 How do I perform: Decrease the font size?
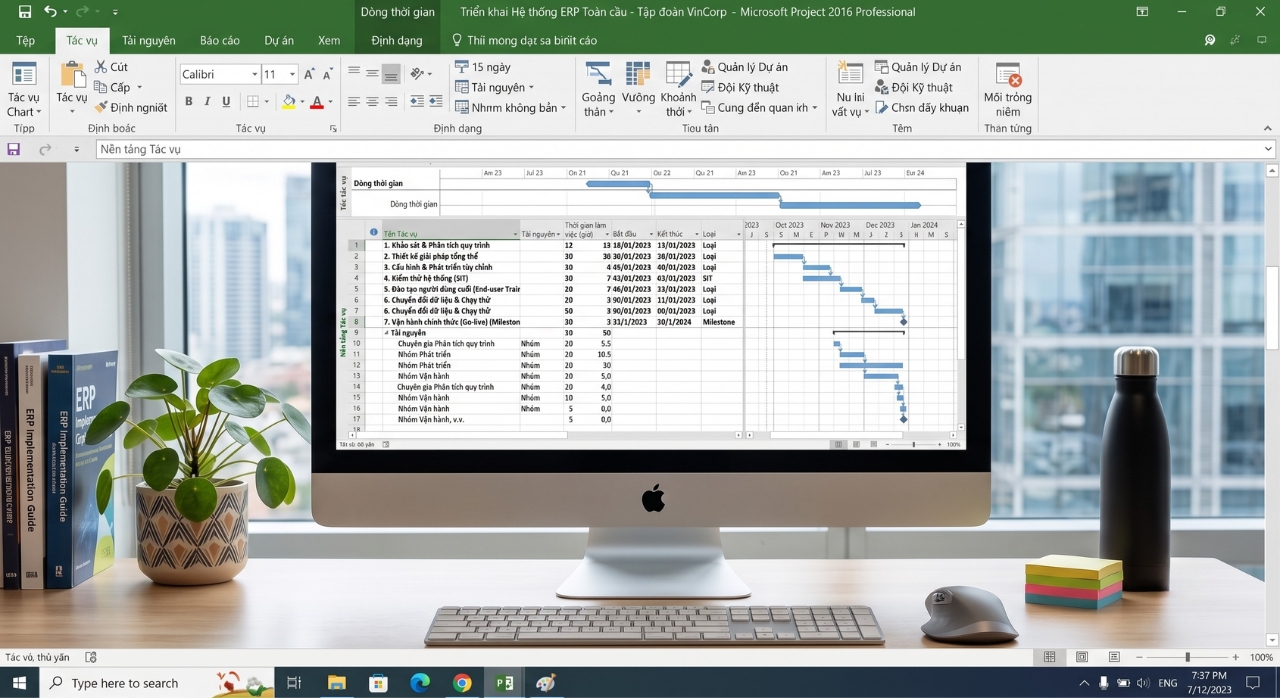coord(328,74)
